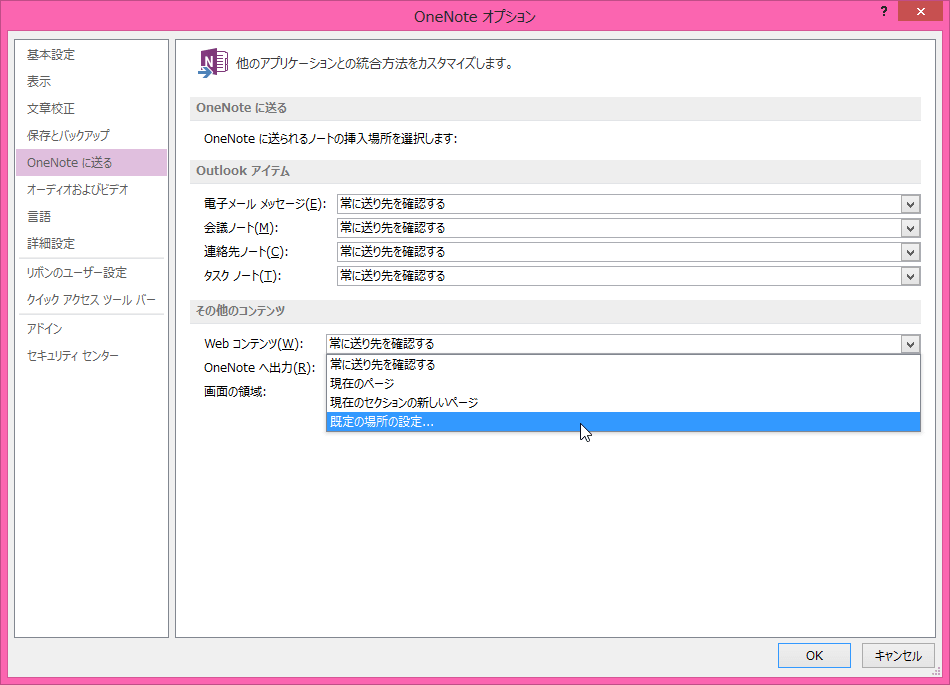Open 詳細設定 options
Screen dimensions: 950x685
pyautogui.click(x=91, y=243)
